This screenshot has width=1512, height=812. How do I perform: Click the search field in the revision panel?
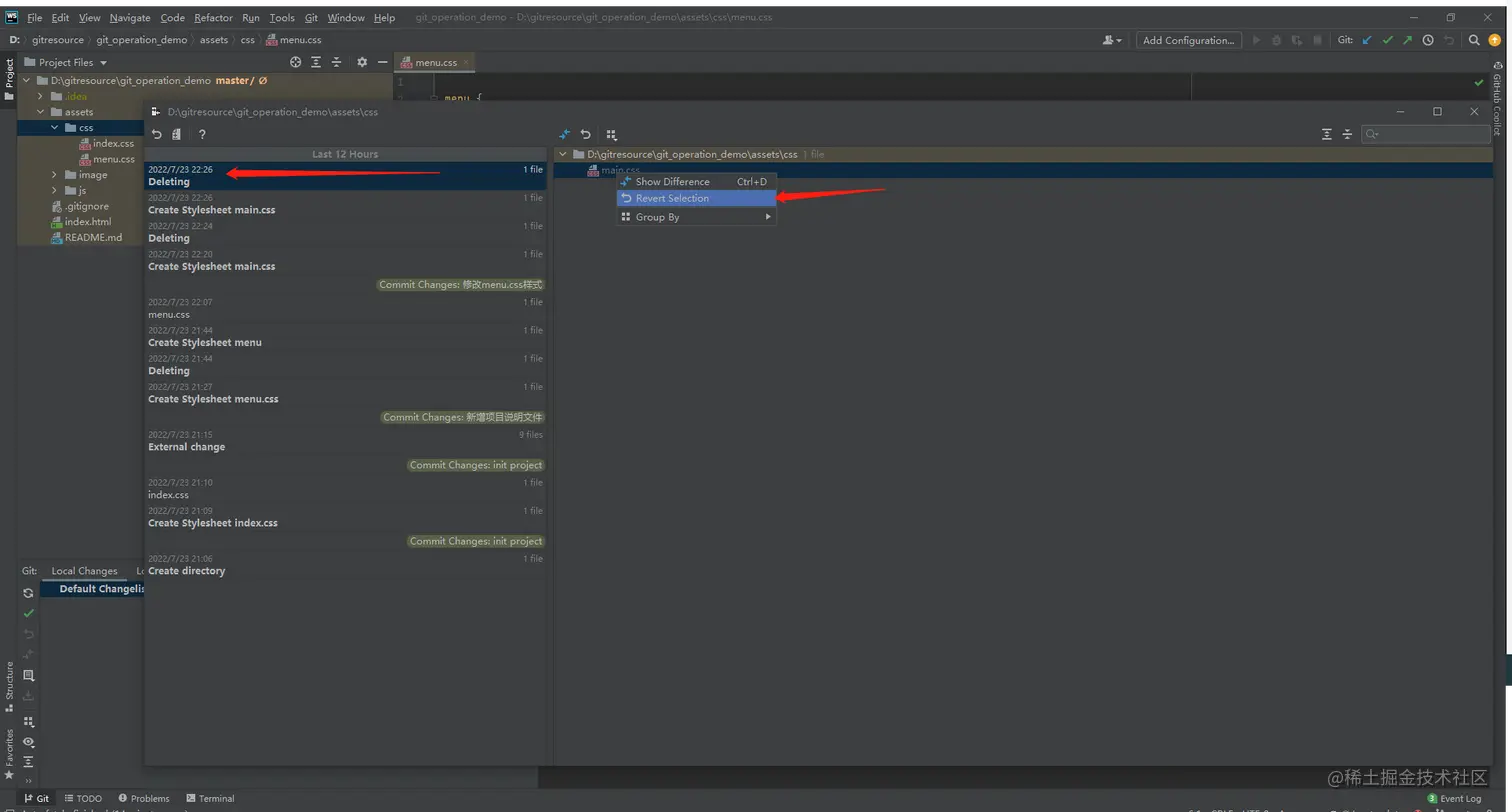(1425, 134)
